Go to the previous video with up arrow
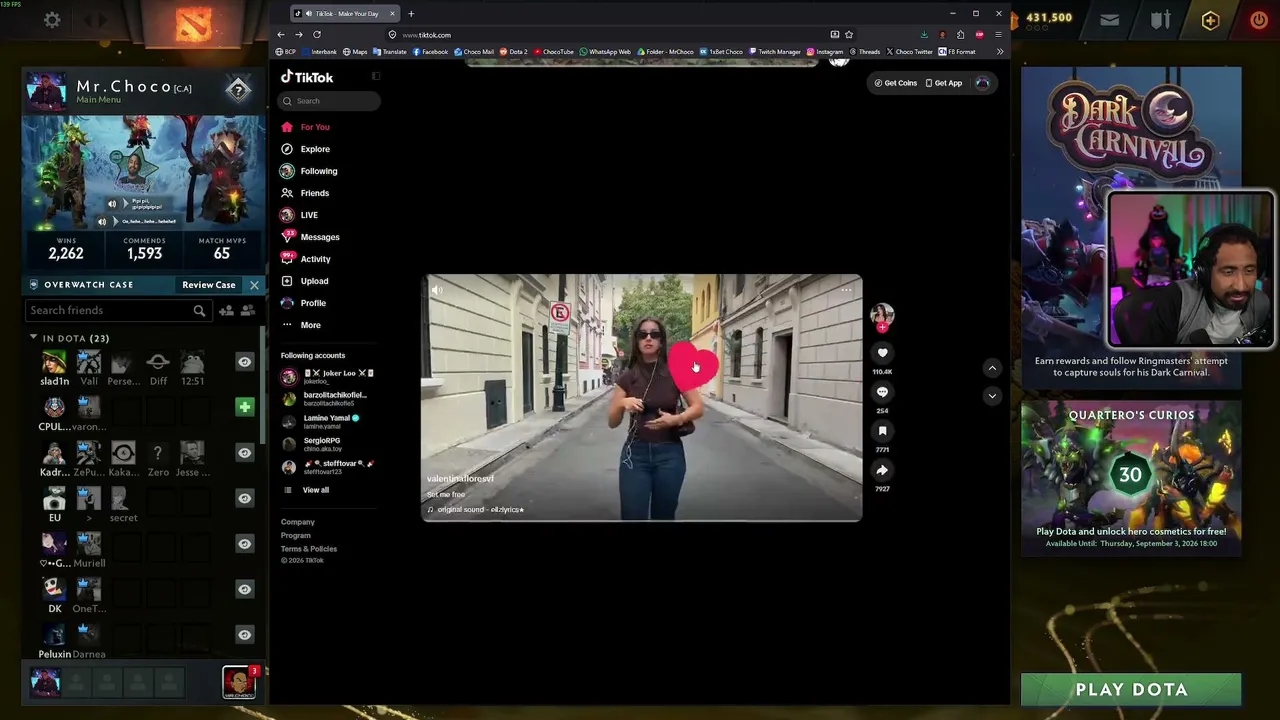Image resolution: width=1280 pixels, height=720 pixels. (992, 368)
